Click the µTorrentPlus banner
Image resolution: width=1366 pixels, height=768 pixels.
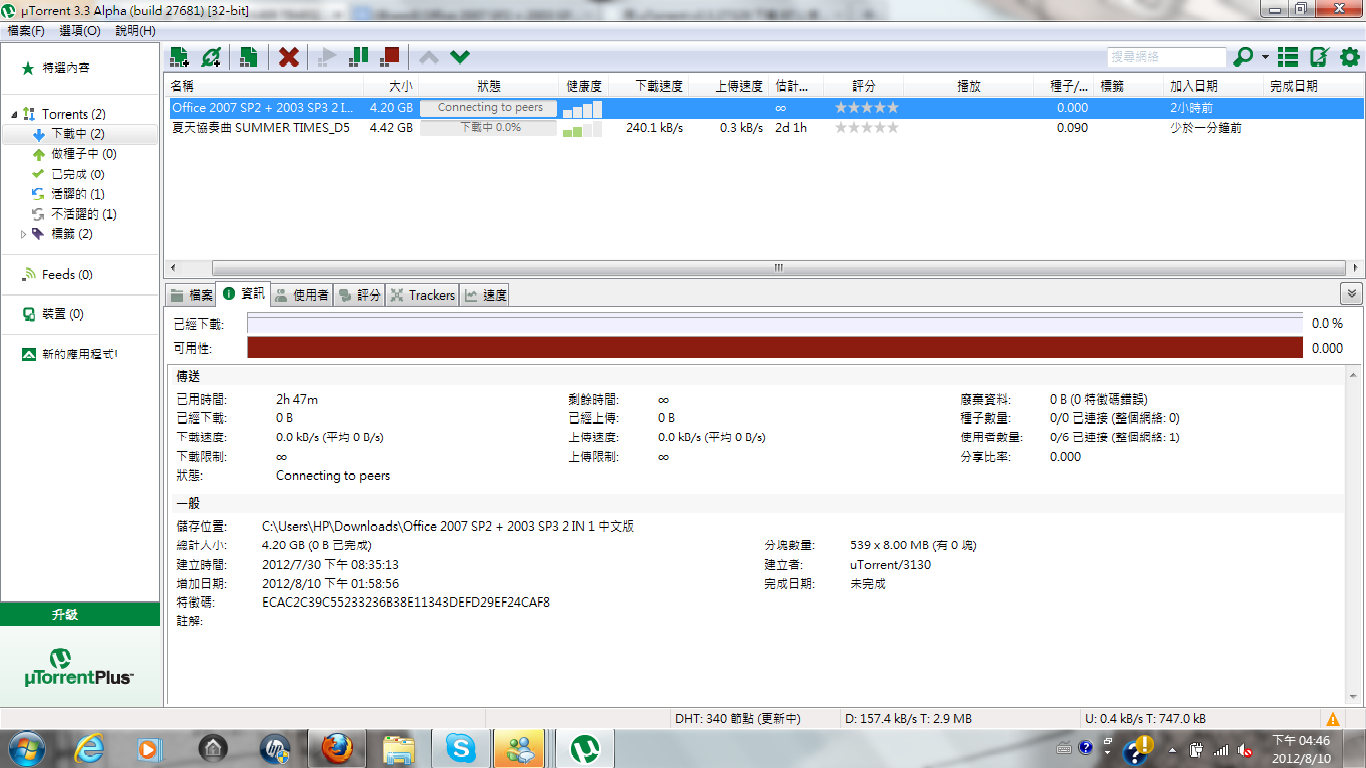pos(80,667)
